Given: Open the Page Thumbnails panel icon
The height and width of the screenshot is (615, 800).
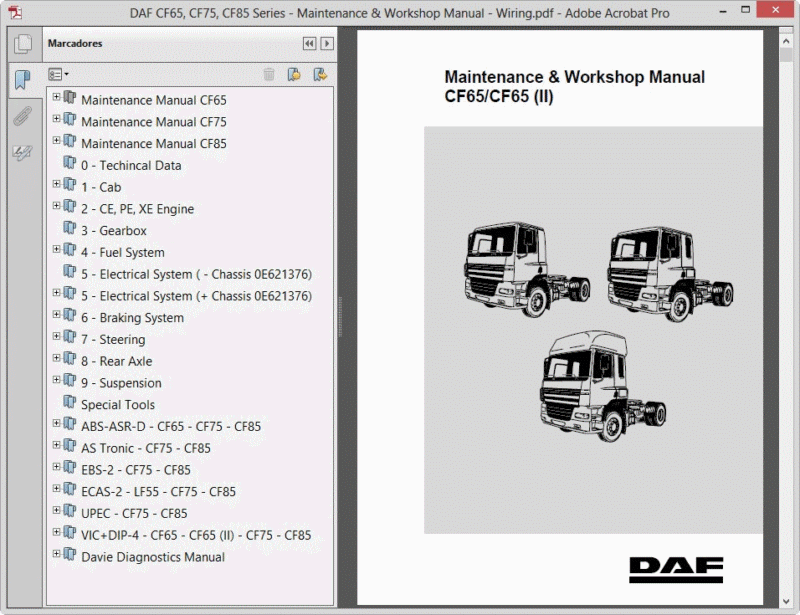Looking at the screenshot, I should click(23, 44).
